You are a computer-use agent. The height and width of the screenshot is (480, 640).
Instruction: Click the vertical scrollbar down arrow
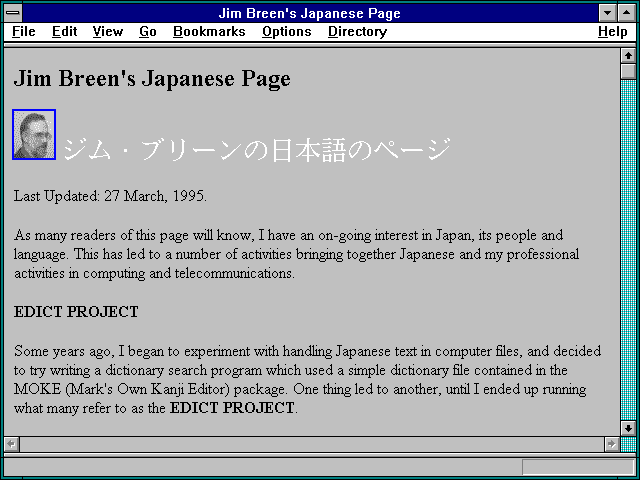[x=628, y=428]
